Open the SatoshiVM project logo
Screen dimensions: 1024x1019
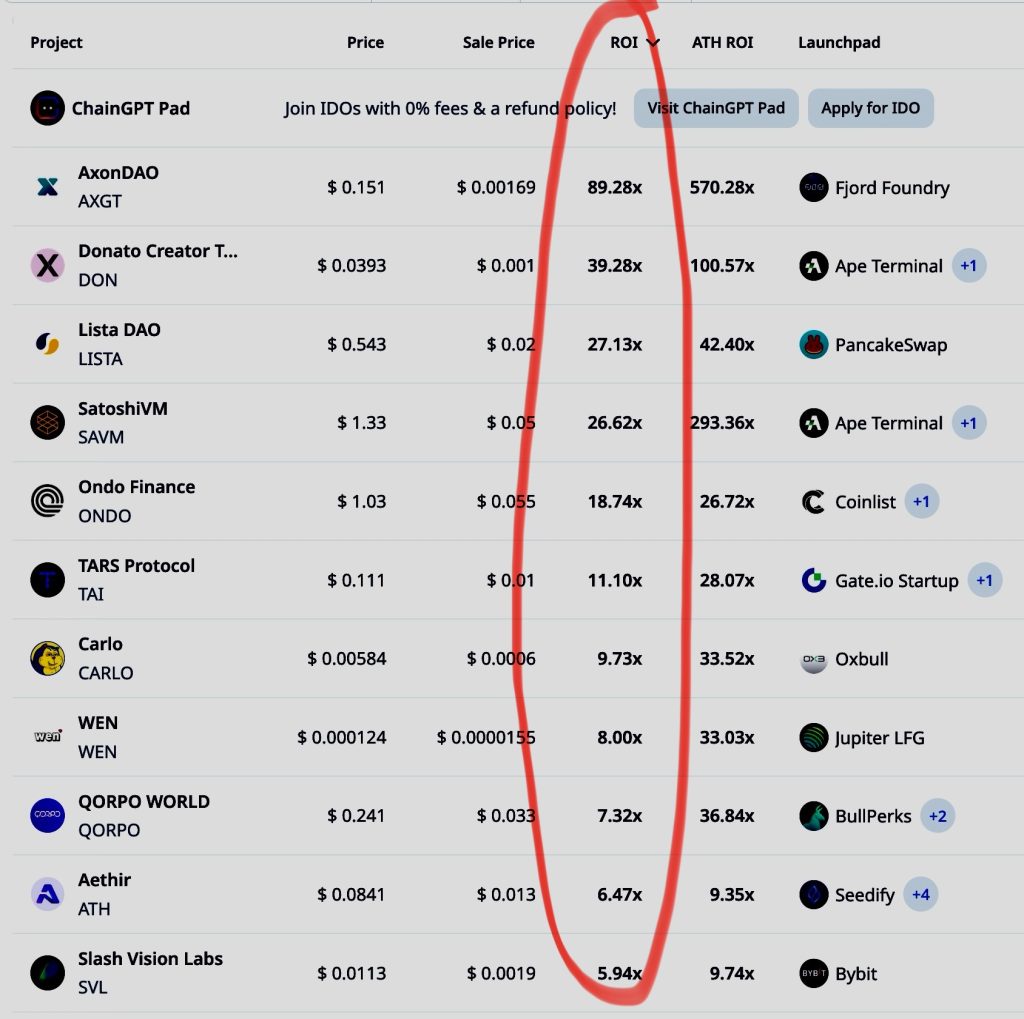(47, 423)
